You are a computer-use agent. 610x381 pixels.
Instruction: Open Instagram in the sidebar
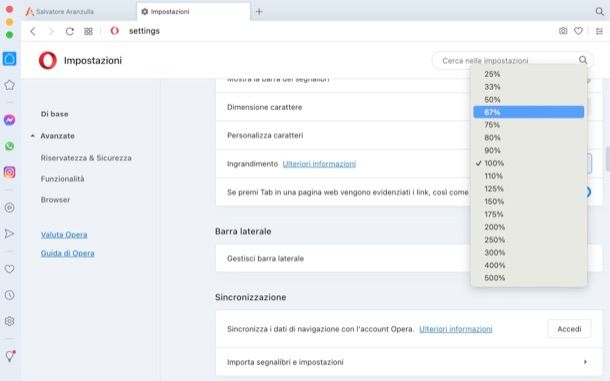tap(9, 172)
